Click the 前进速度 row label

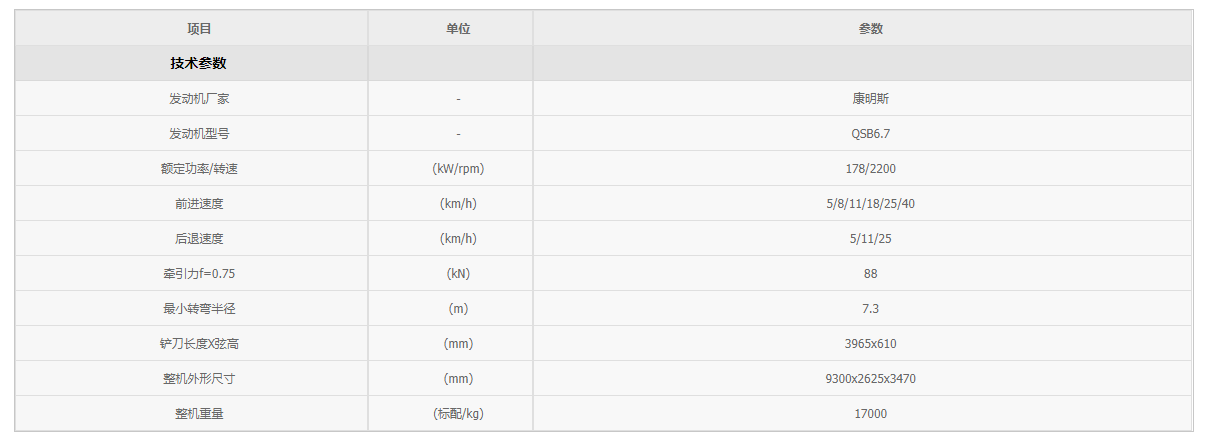(199, 204)
